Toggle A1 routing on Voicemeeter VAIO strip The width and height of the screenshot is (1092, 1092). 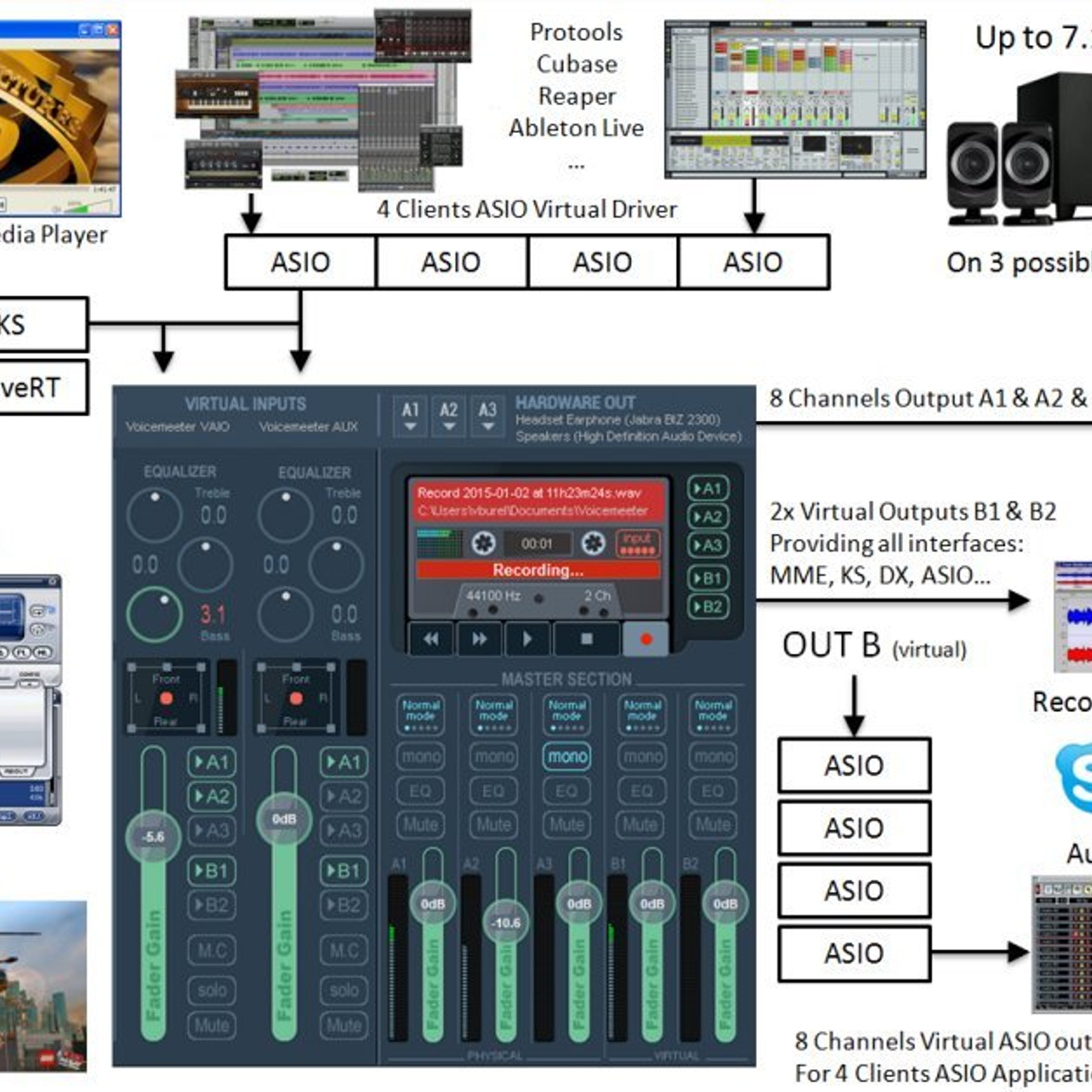click(212, 762)
